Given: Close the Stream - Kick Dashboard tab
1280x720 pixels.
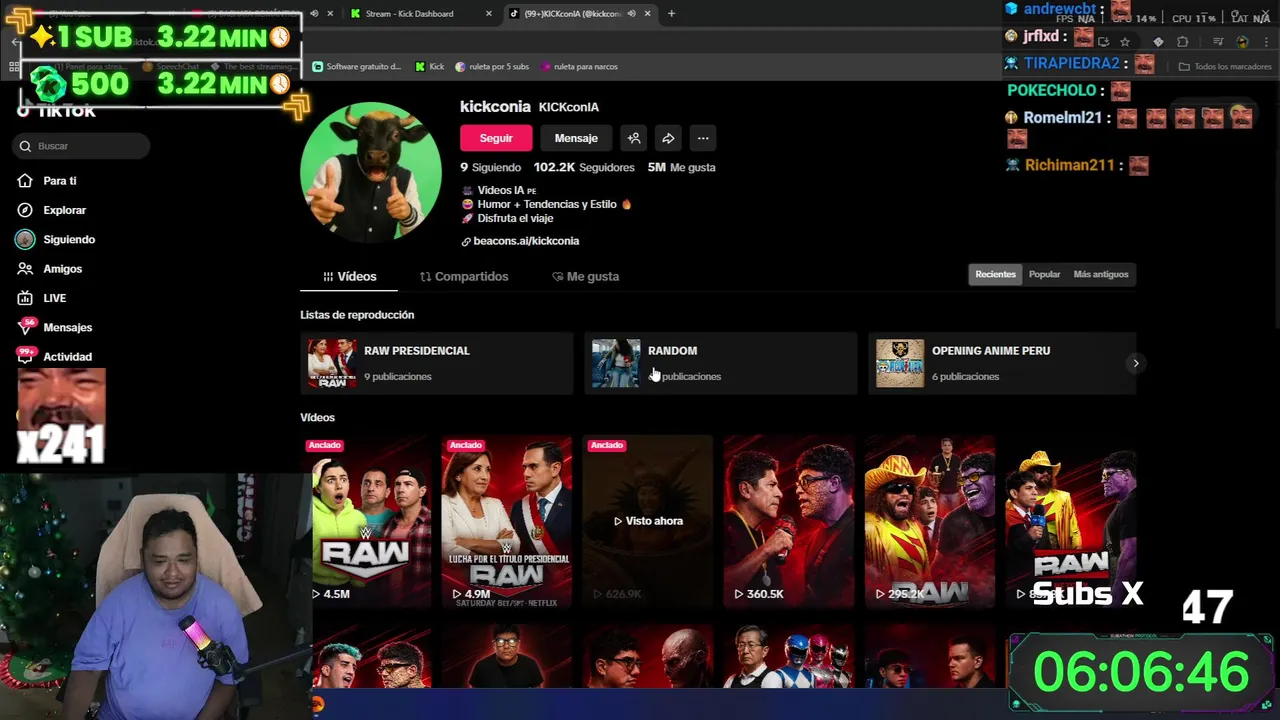Looking at the screenshot, I should point(488,14).
